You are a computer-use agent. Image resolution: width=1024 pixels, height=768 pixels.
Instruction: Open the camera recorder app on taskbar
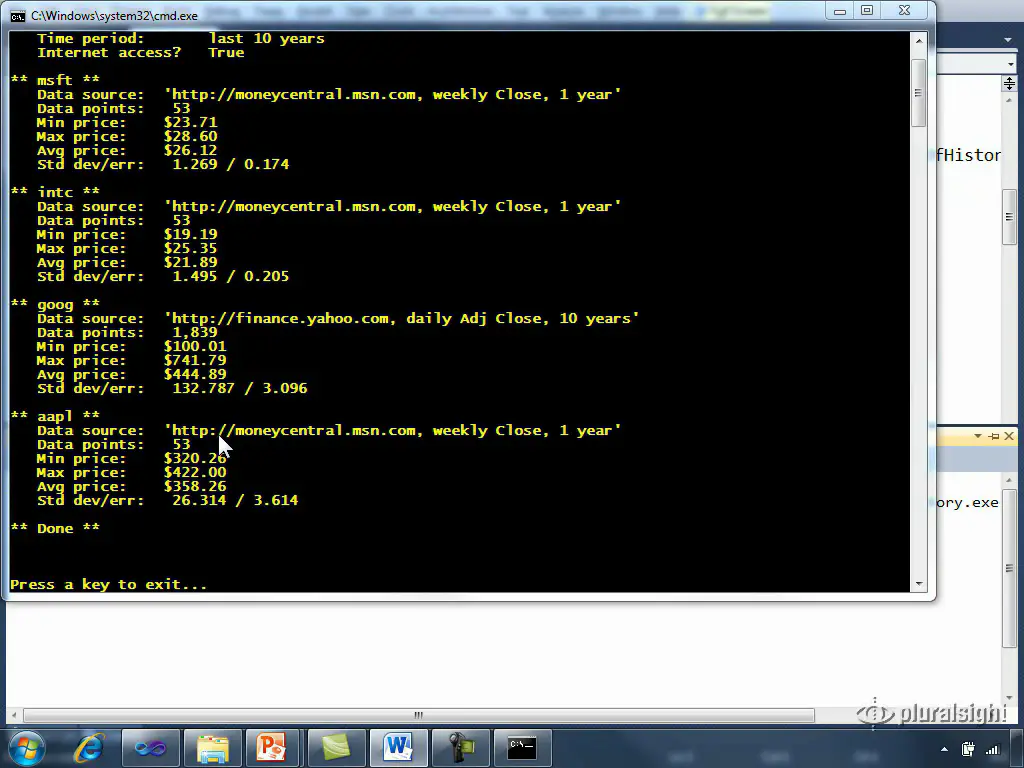click(x=460, y=748)
